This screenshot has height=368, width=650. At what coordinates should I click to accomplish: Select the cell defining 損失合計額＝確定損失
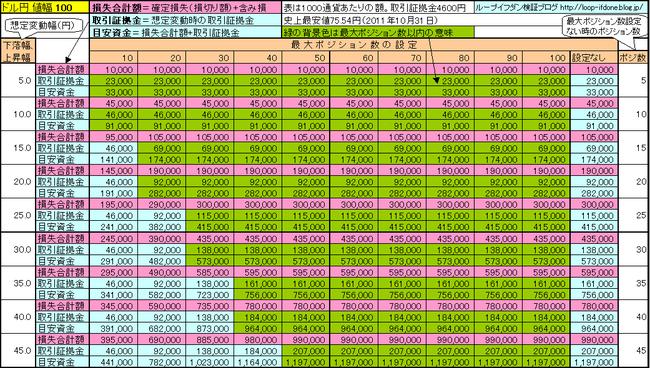[185, 7]
